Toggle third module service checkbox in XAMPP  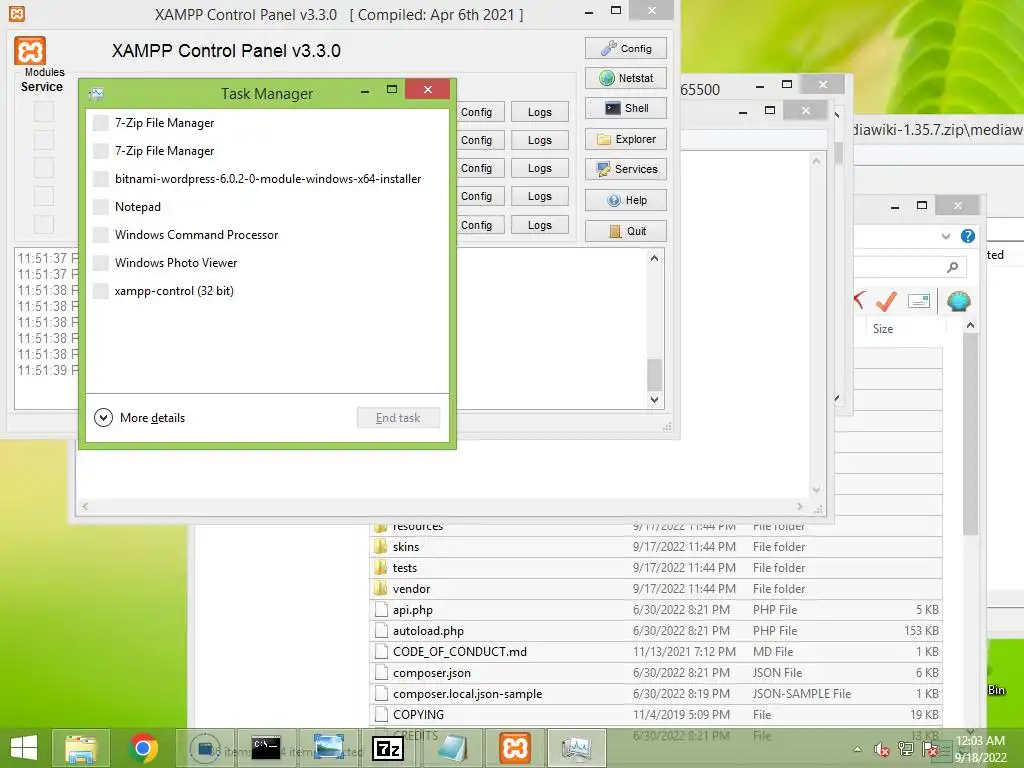[44, 168]
